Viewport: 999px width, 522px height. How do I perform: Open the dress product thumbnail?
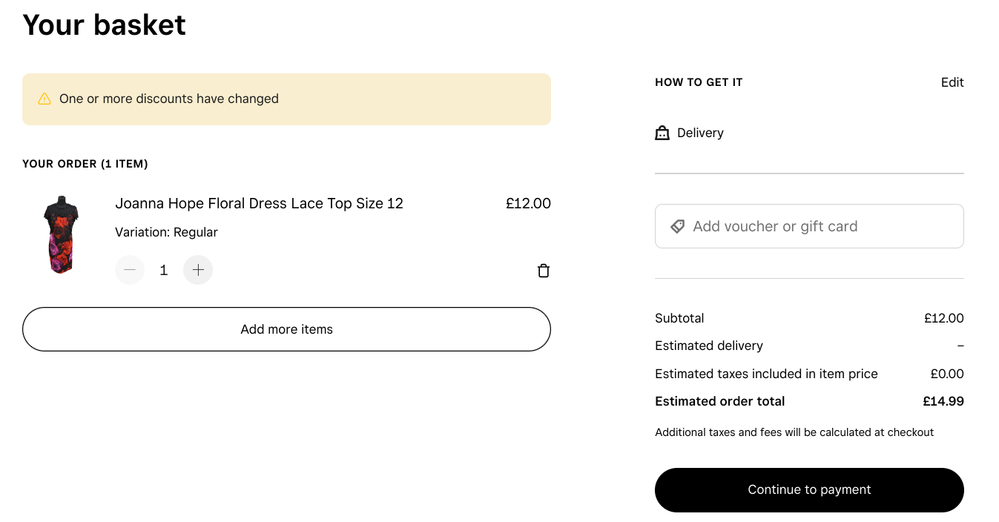(x=61, y=235)
